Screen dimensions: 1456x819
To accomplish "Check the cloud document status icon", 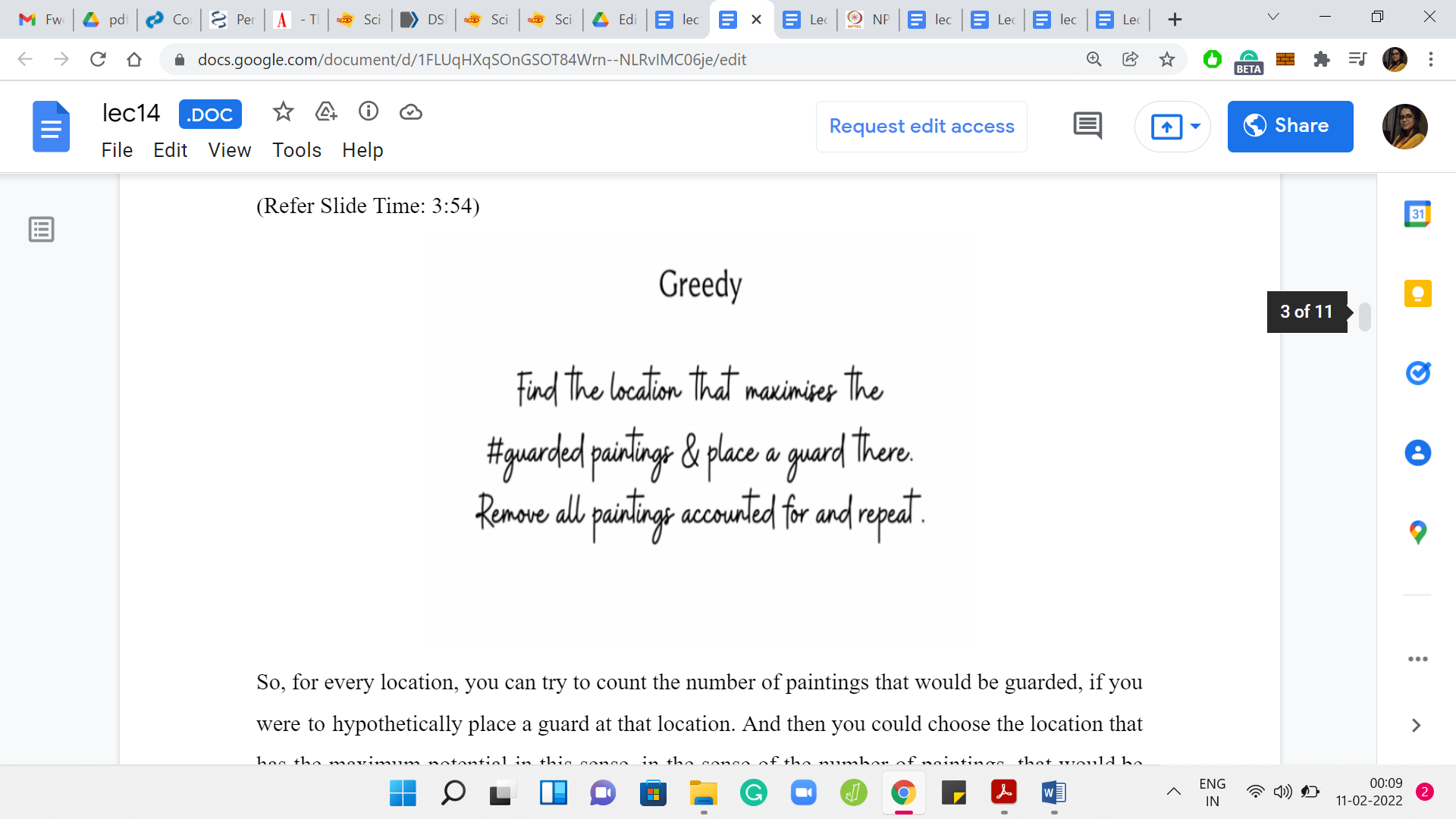I will click(411, 112).
